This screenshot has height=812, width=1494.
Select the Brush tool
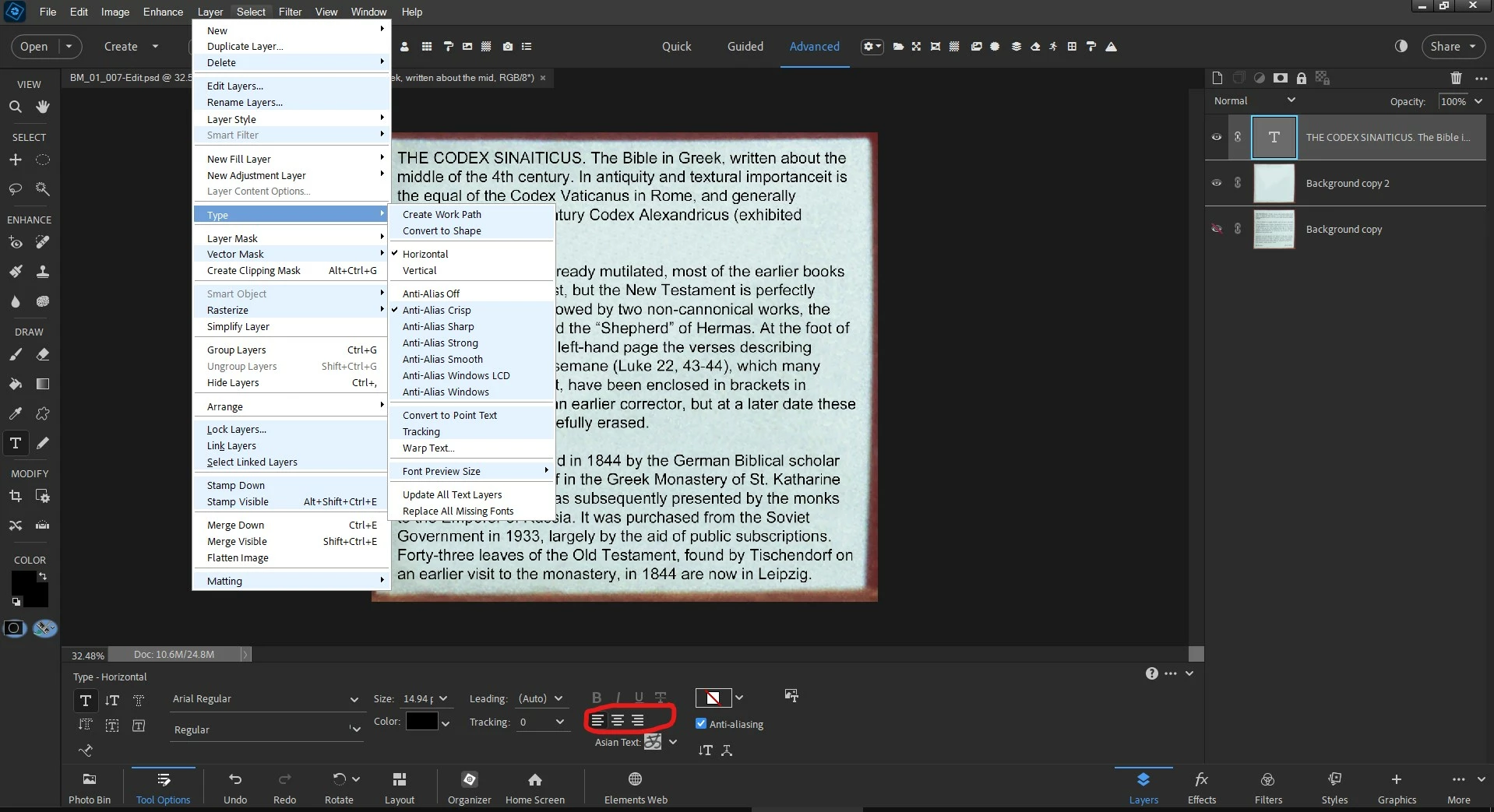click(16, 354)
